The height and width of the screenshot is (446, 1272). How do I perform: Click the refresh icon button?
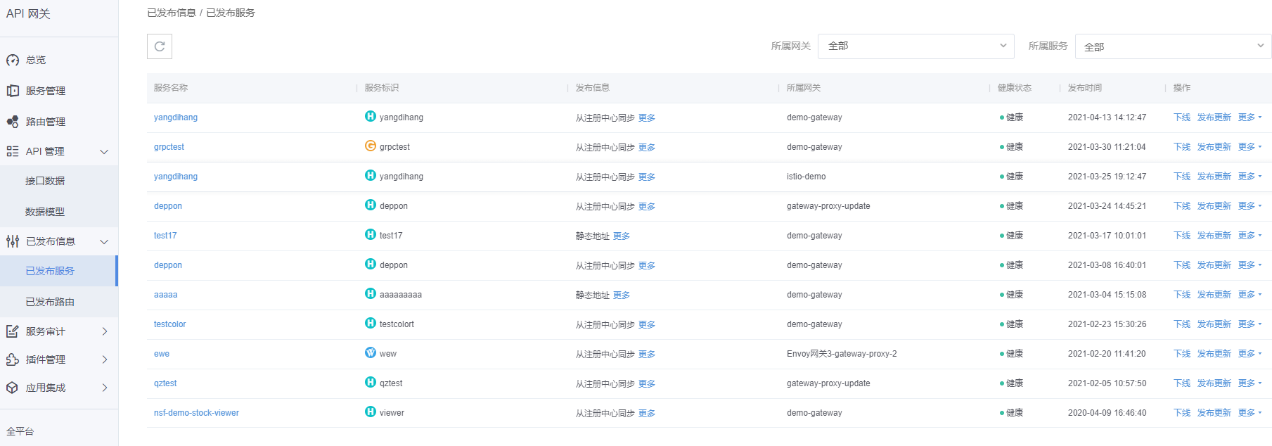coord(160,46)
